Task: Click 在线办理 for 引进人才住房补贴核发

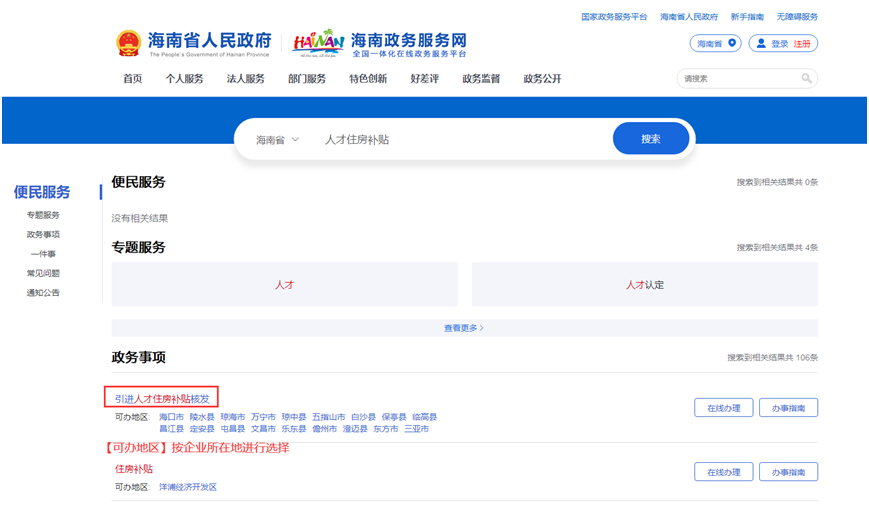Action: pyautogui.click(x=724, y=408)
